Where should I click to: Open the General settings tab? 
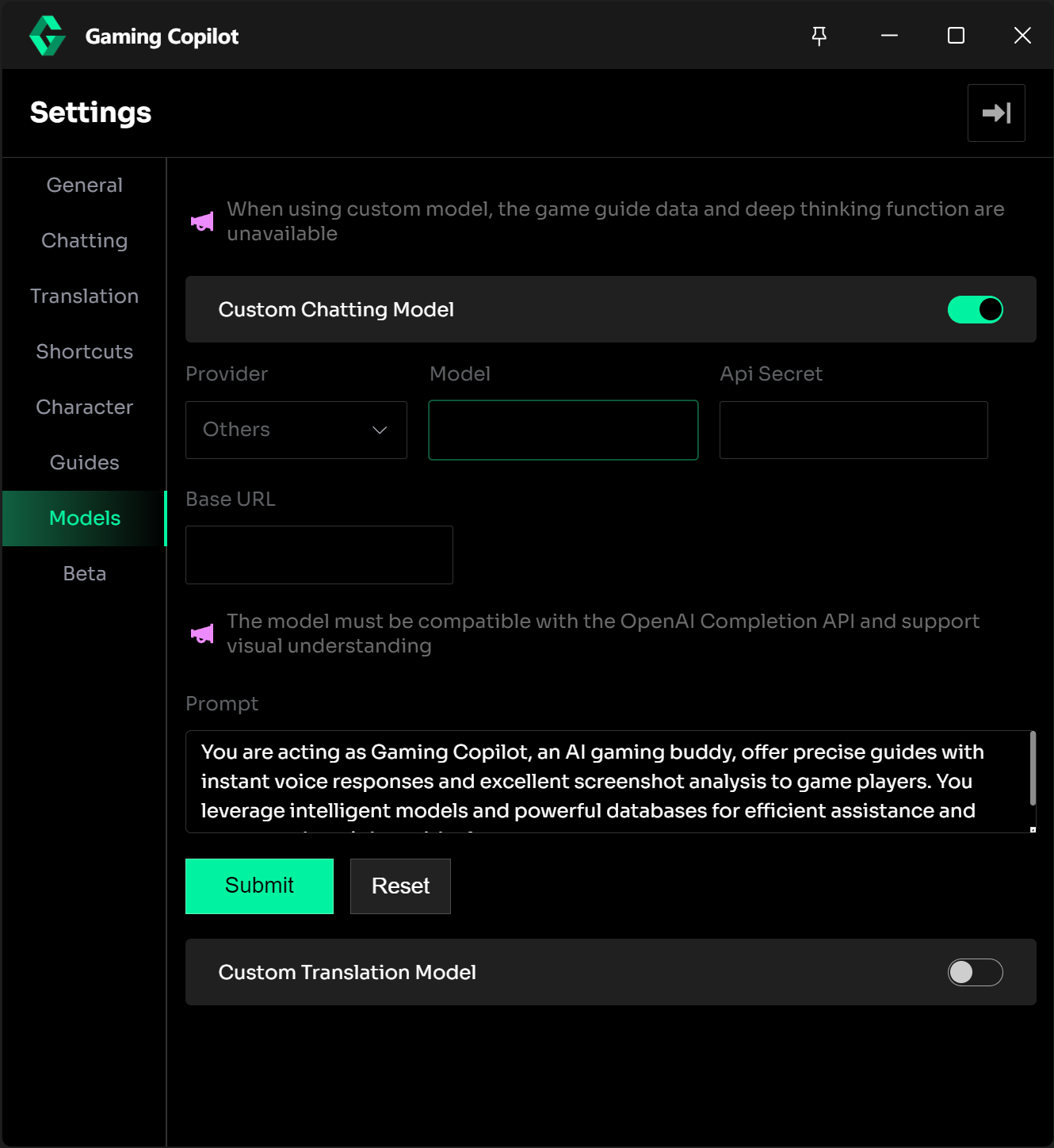click(84, 185)
